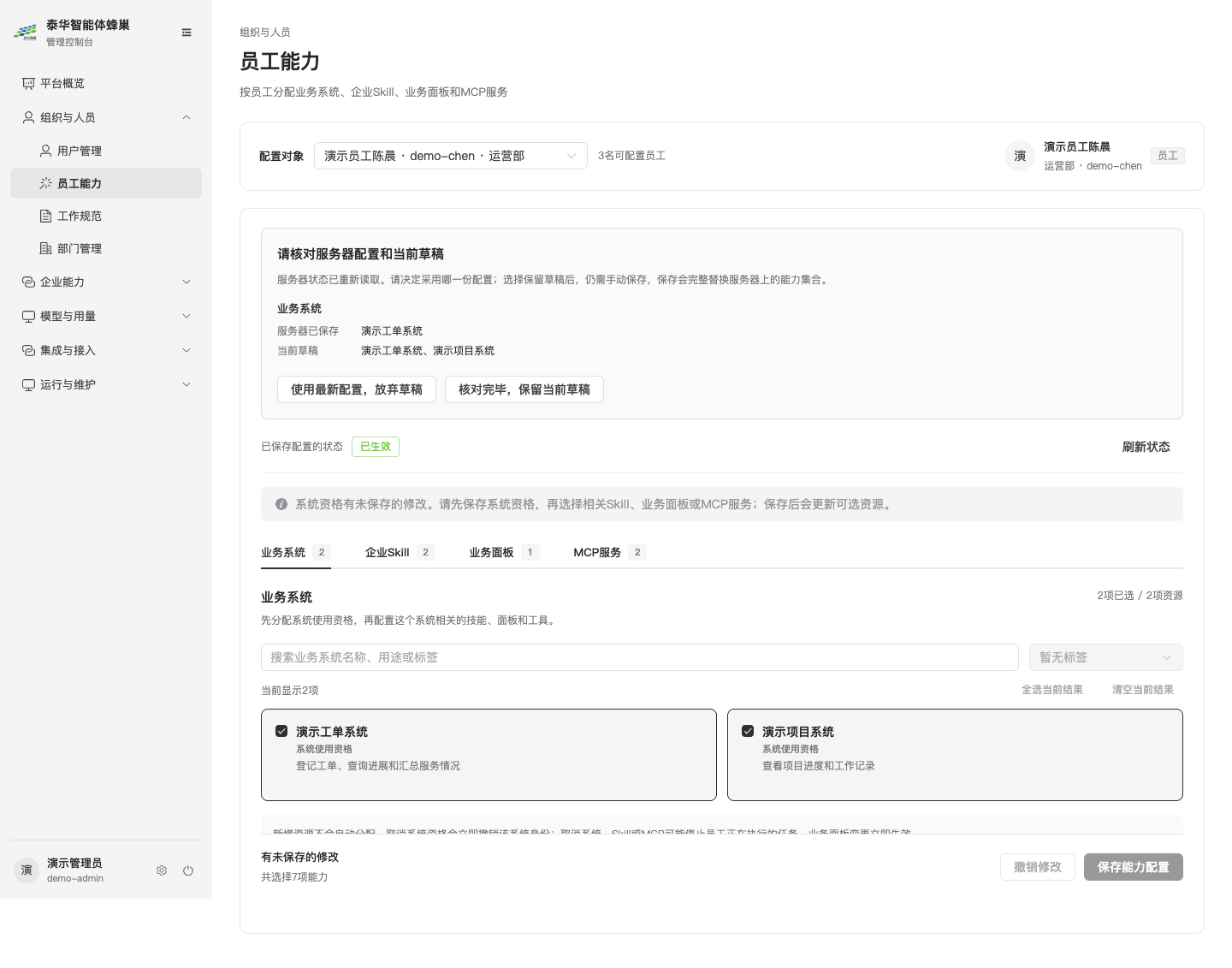Click the 企业能力 icon in the sidebar
This screenshot has width=1232, height=968.
tap(28, 282)
